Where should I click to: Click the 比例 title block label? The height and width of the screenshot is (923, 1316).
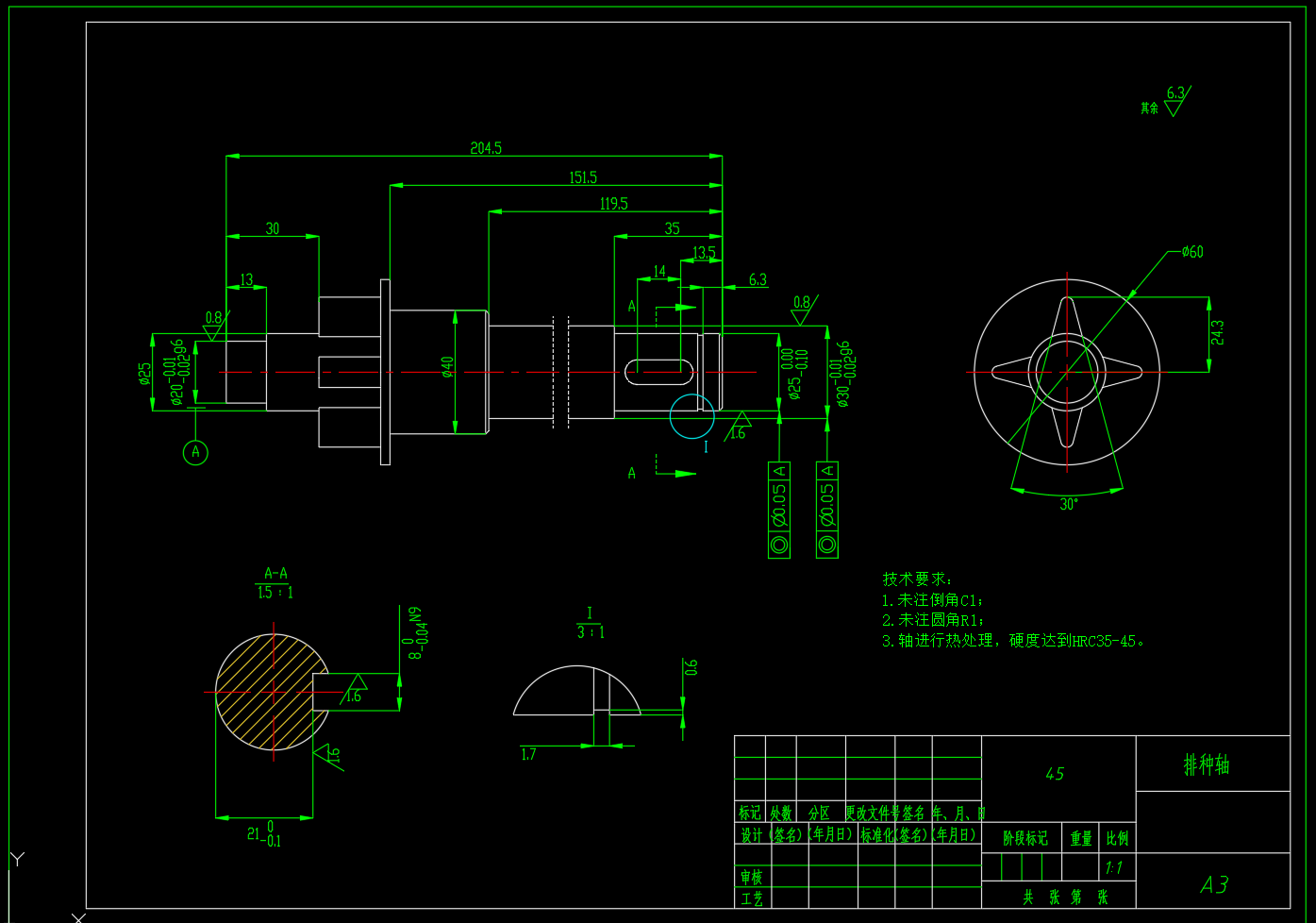pyautogui.click(x=1117, y=838)
